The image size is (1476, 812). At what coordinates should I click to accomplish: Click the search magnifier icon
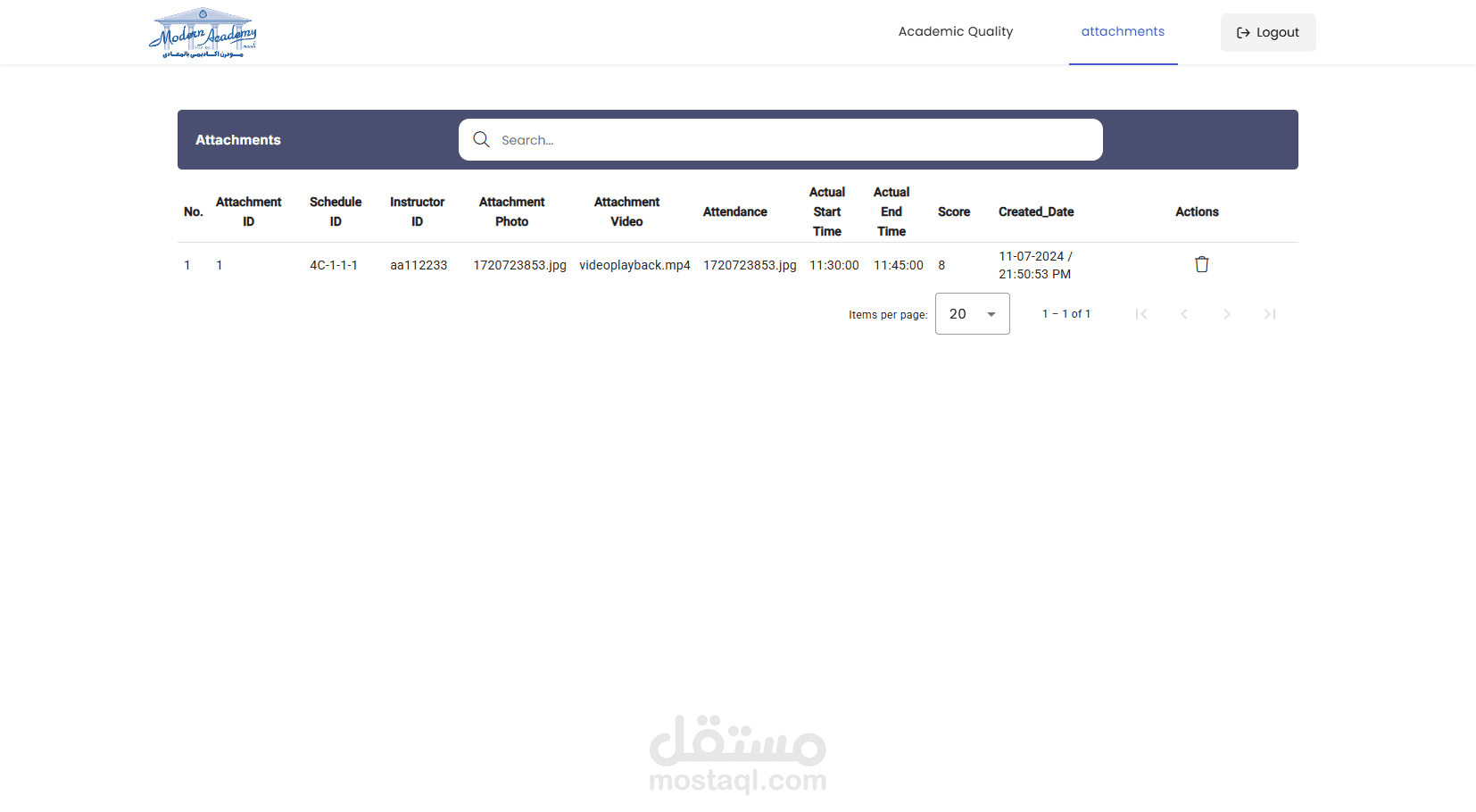(x=481, y=139)
